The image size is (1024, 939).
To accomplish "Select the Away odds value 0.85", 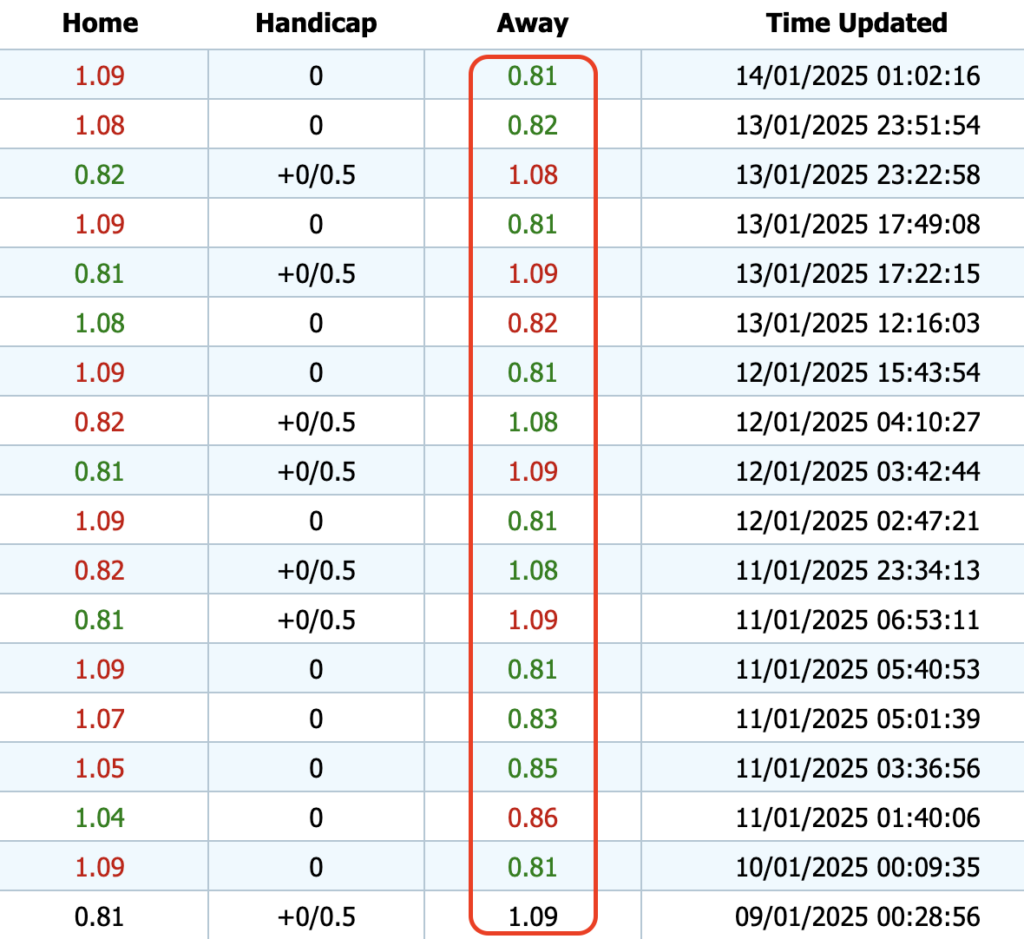I will pyautogui.click(x=532, y=768).
